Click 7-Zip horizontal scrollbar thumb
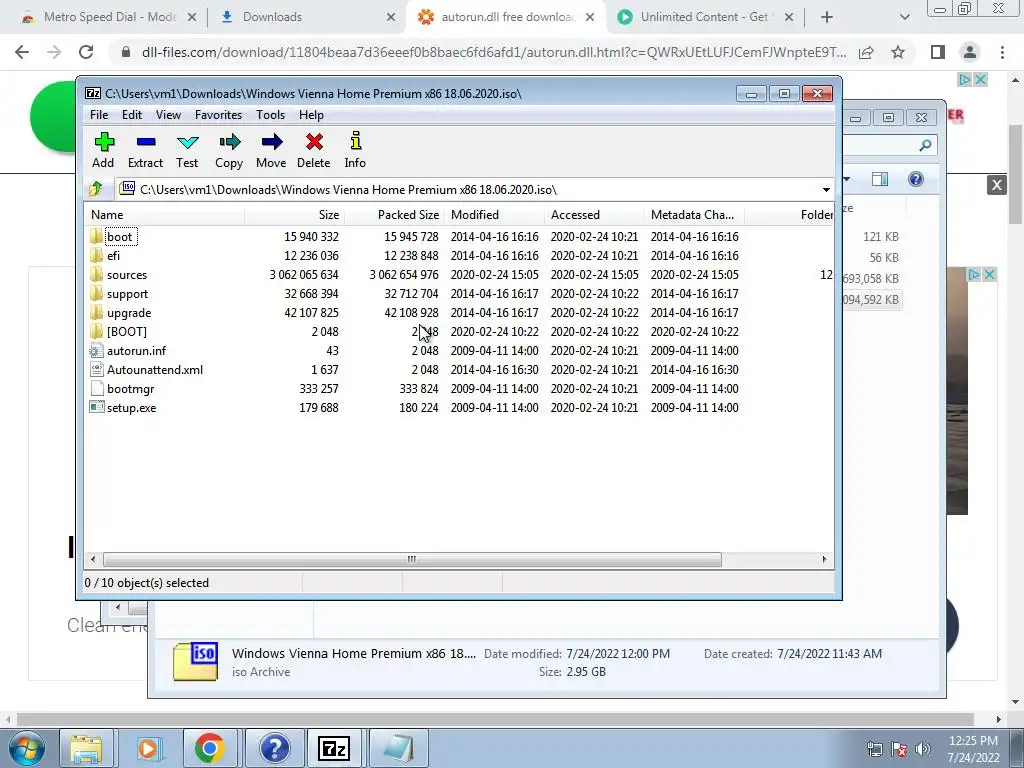Viewport: 1024px width, 768px height. point(412,559)
